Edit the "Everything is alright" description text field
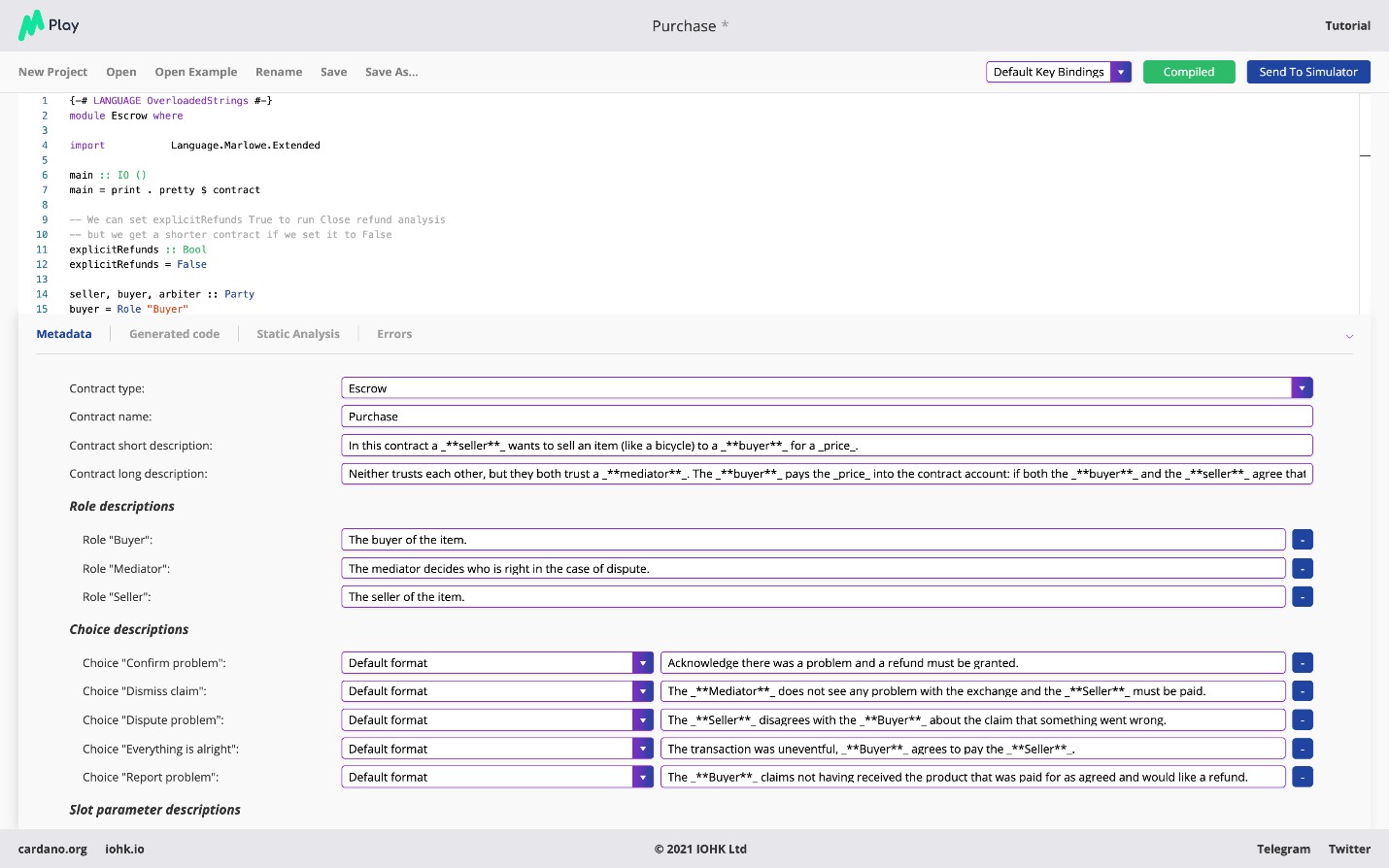The image size is (1389, 868). pyautogui.click(x=973, y=749)
